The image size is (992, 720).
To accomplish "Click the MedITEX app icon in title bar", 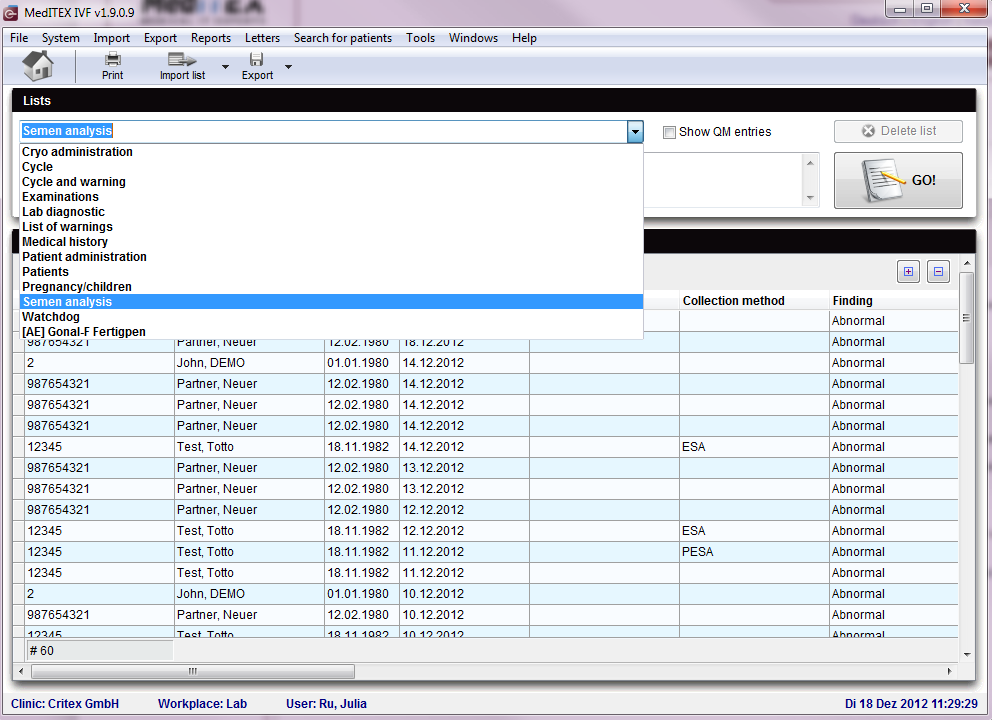I will (x=11, y=12).
